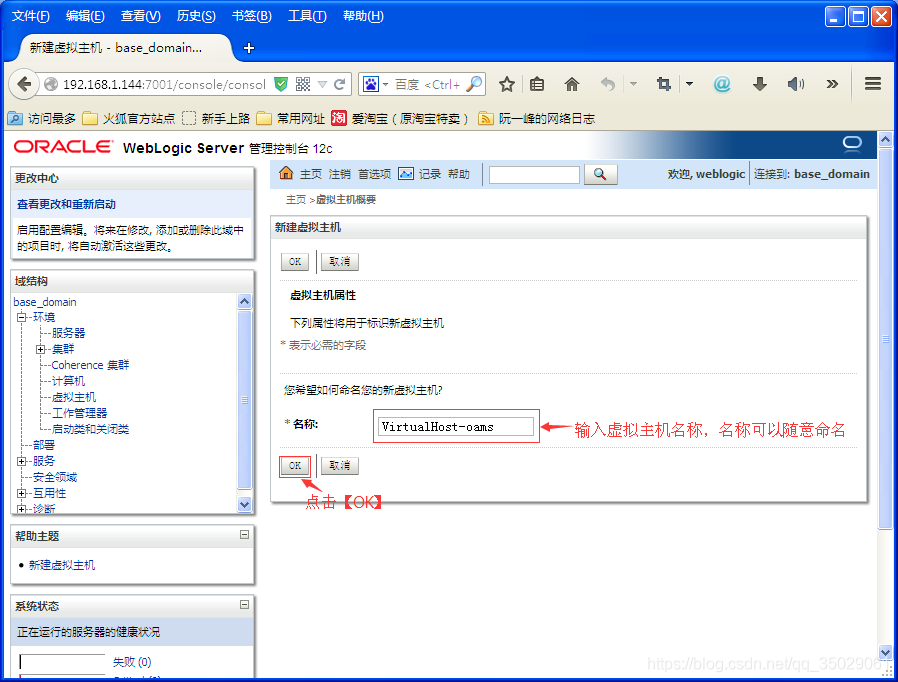This screenshot has height=682, width=898.
Task: Click the Baidu paw search engine icon
Action: [x=371, y=84]
